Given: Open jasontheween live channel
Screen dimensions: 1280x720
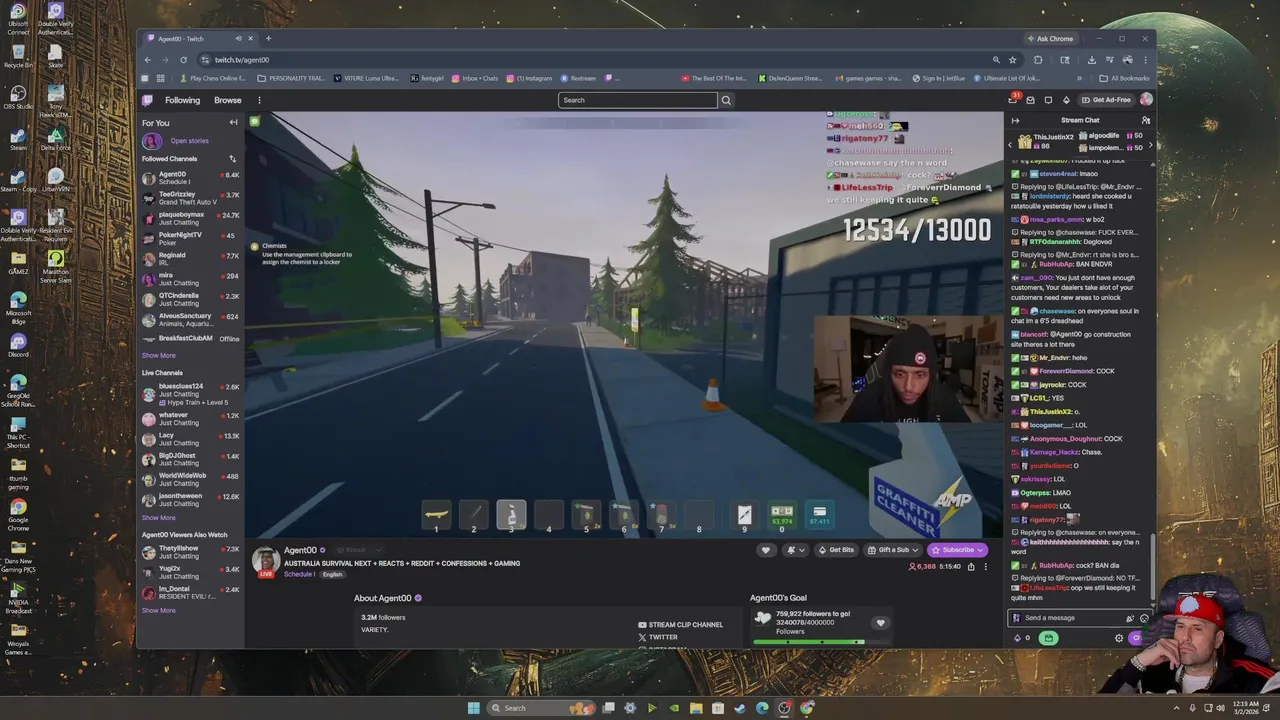Looking at the screenshot, I should 190,499.
